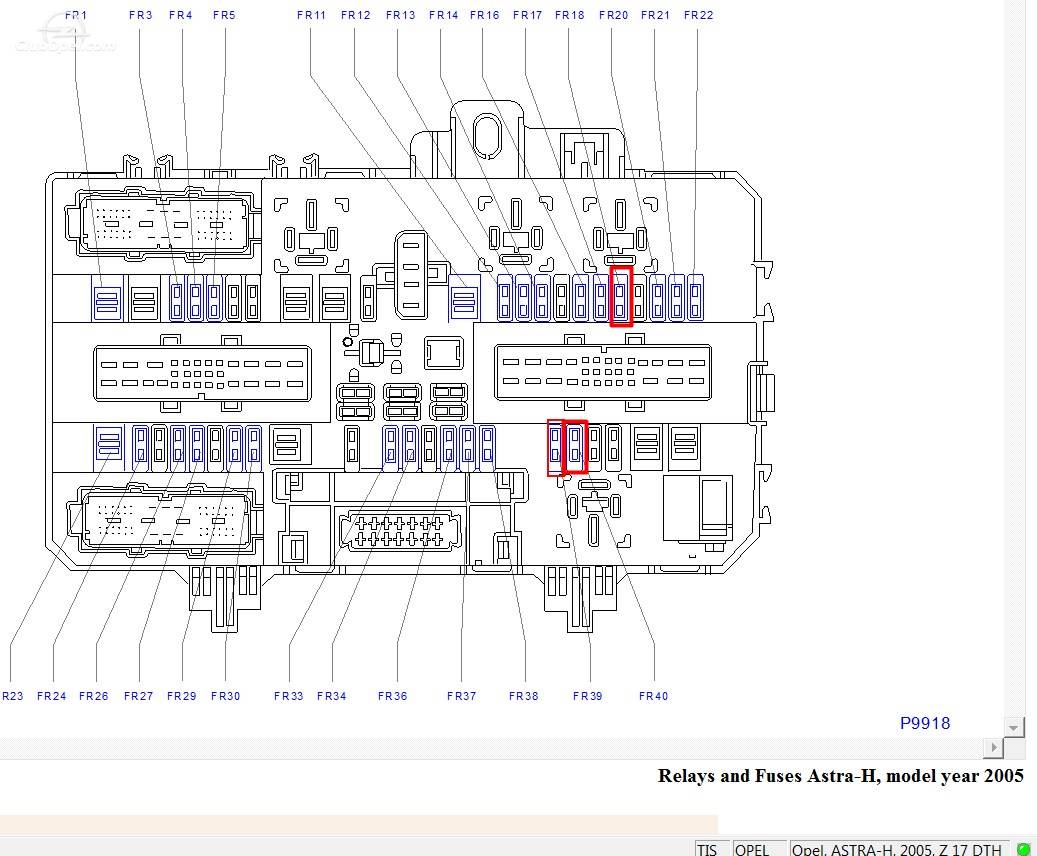
Task: Select the FR37 fuse label
Action: [462, 696]
